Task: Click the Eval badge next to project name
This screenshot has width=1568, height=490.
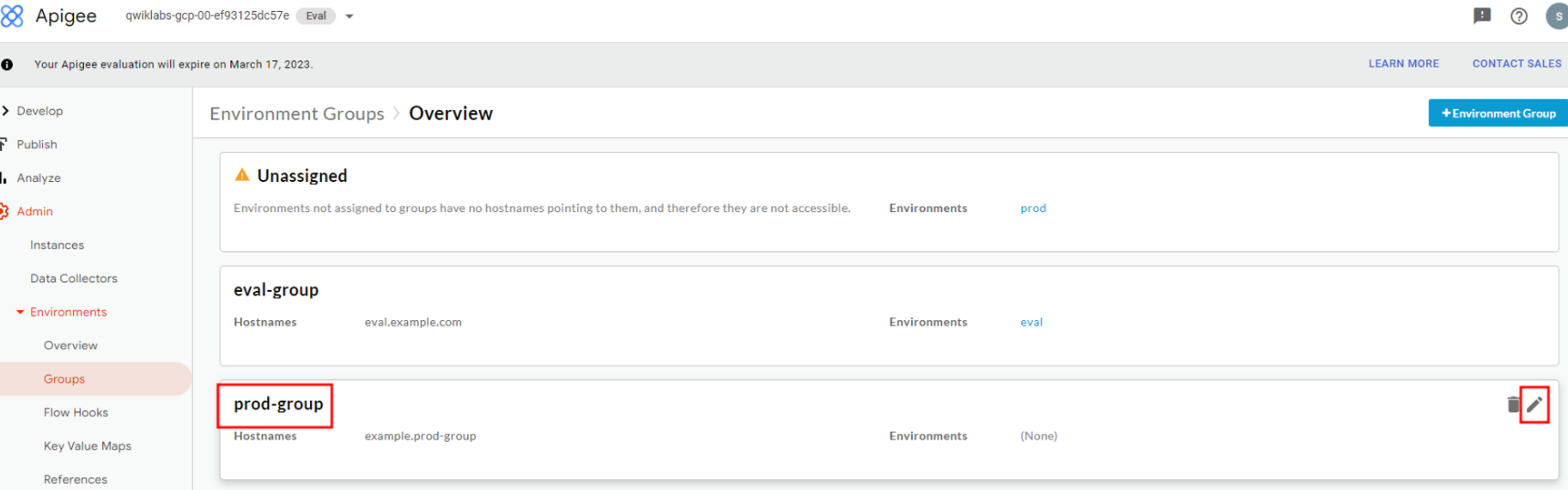Action: (x=316, y=15)
